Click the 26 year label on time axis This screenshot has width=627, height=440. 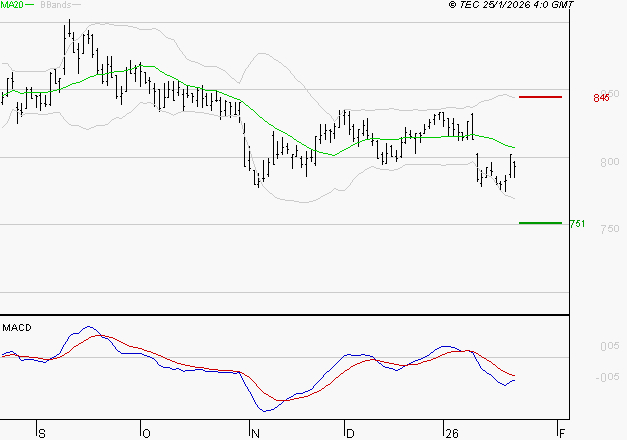pos(452,434)
